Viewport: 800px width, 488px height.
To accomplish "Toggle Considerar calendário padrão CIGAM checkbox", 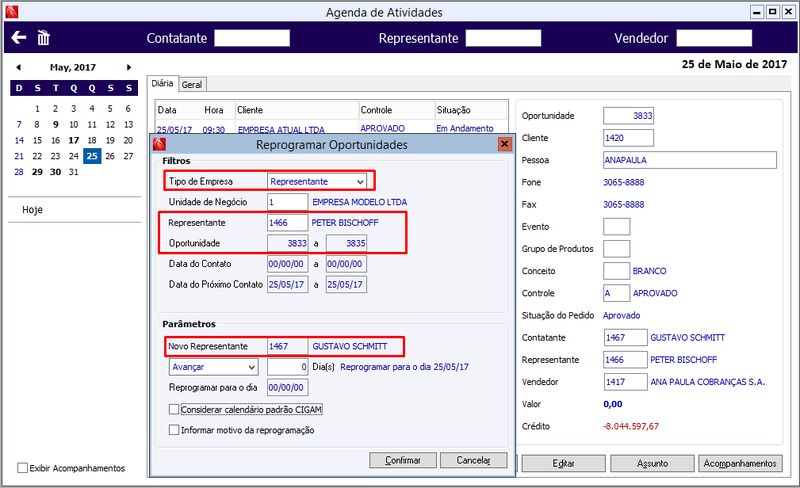I will [x=174, y=409].
